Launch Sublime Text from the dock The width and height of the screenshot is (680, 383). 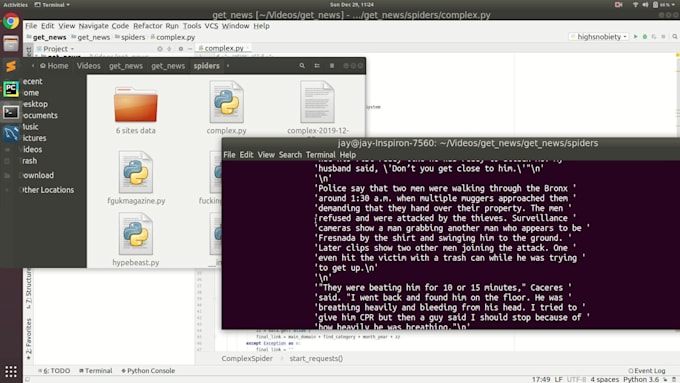pos(11,66)
